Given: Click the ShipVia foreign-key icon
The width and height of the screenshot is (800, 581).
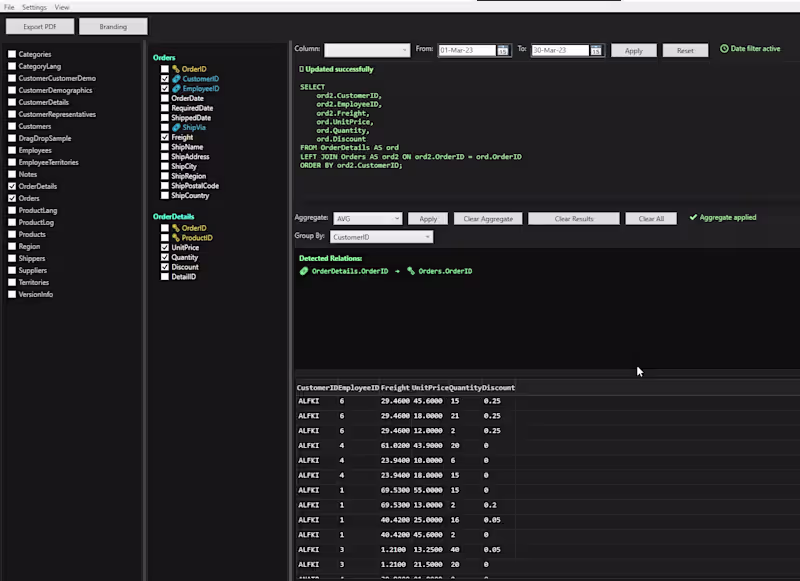Looking at the screenshot, I should tap(176, 128).
